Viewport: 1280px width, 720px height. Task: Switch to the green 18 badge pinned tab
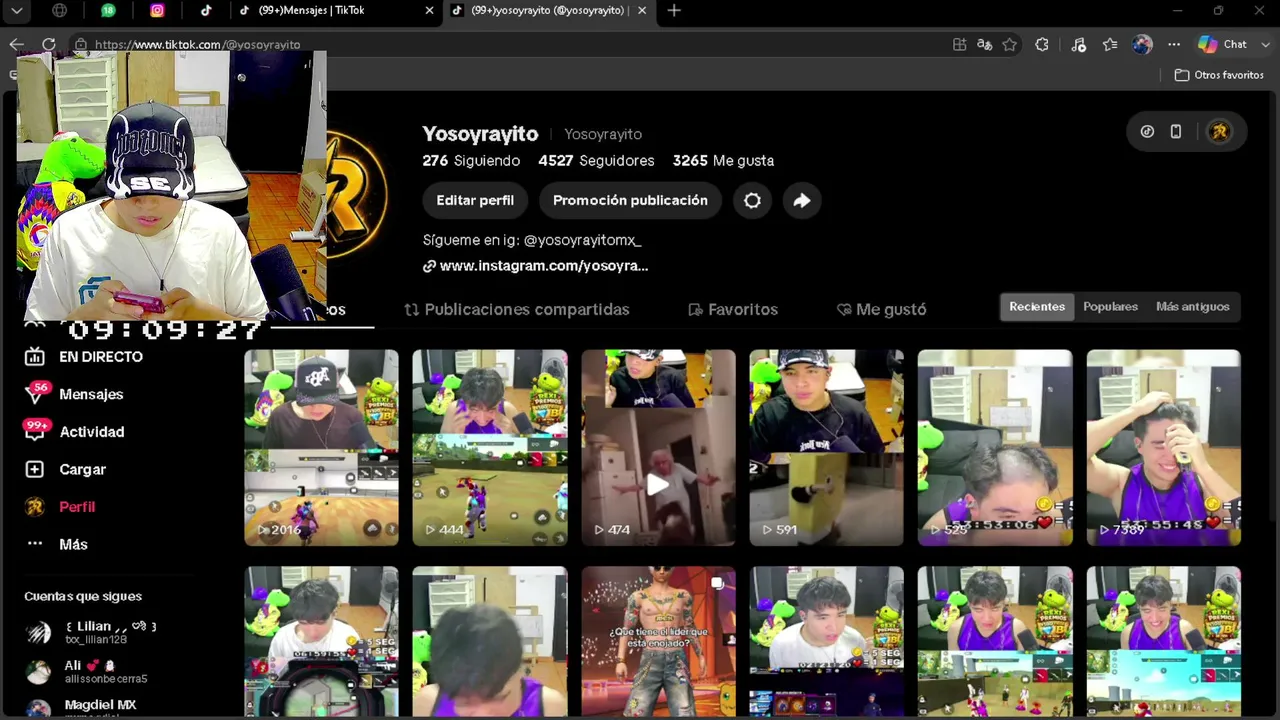pos(108,11)
